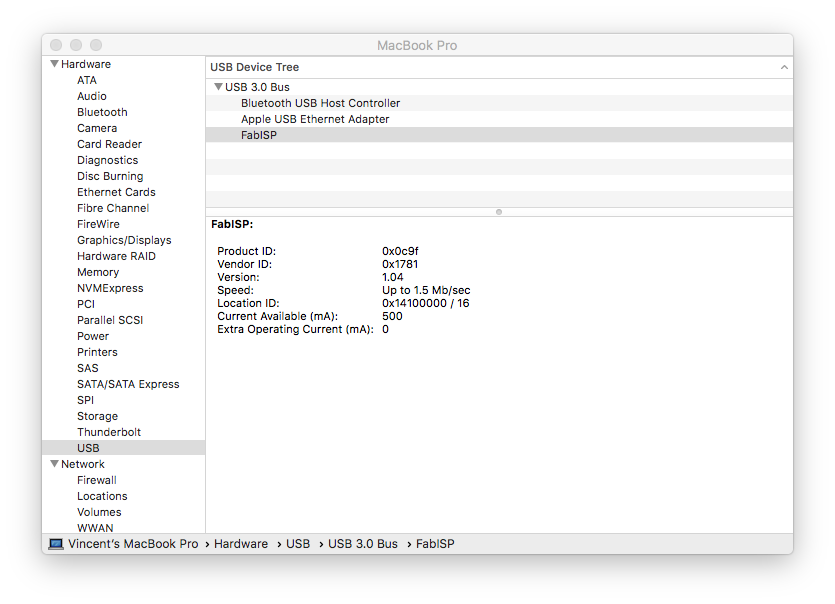
Task: Select PCI in the sidebar
Action: (x=86, y=304)
